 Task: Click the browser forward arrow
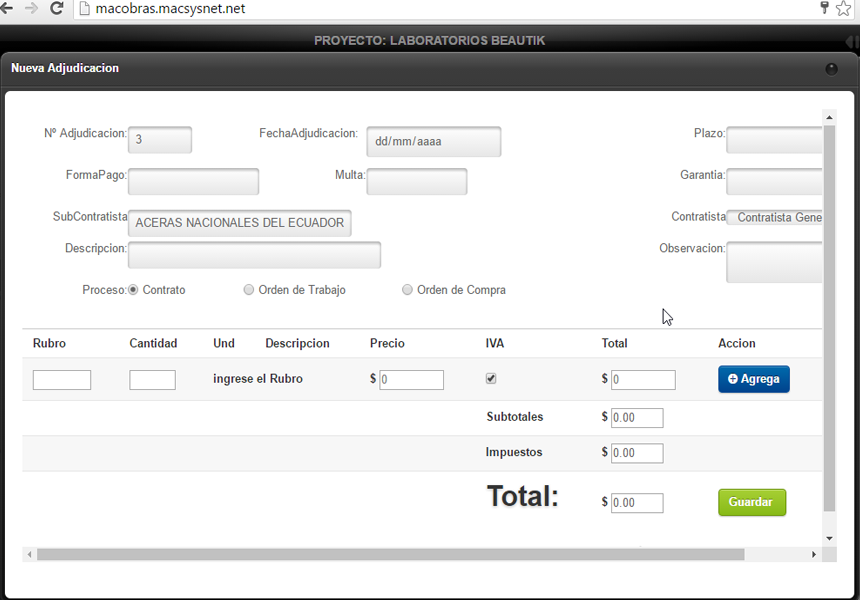[31, 9]
